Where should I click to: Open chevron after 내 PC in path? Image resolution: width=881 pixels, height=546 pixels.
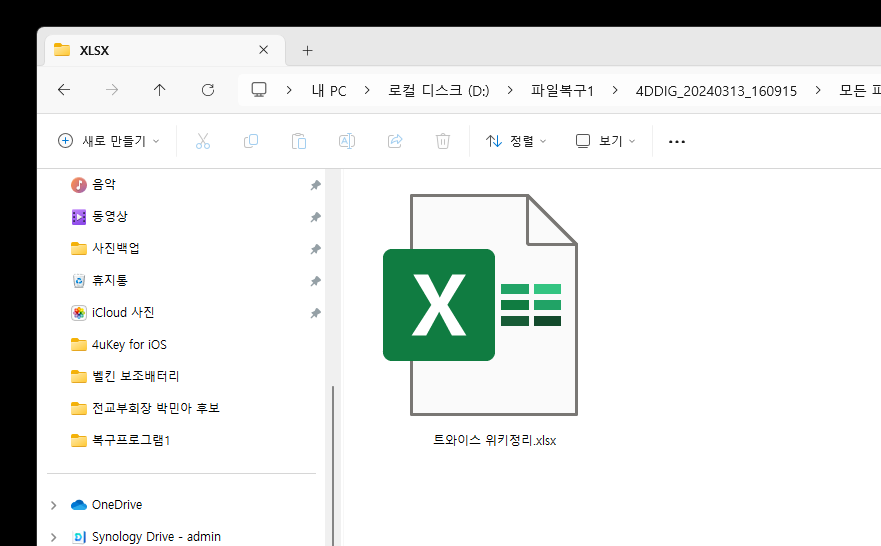367,90
